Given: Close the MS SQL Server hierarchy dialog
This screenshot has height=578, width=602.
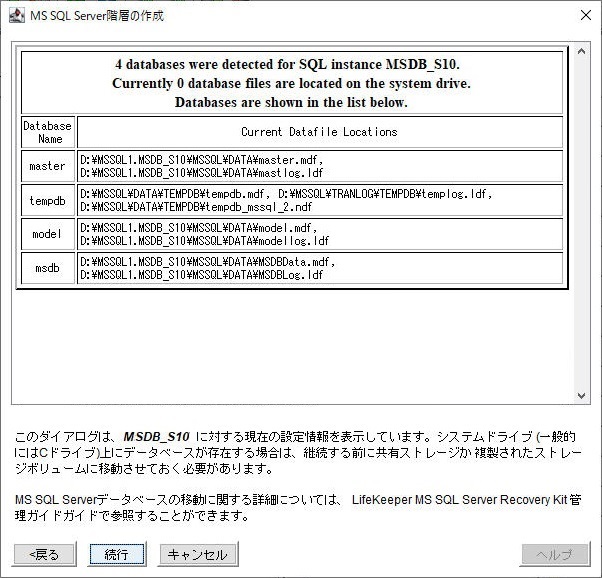Looking at the screenshot, I should (585, 15).
